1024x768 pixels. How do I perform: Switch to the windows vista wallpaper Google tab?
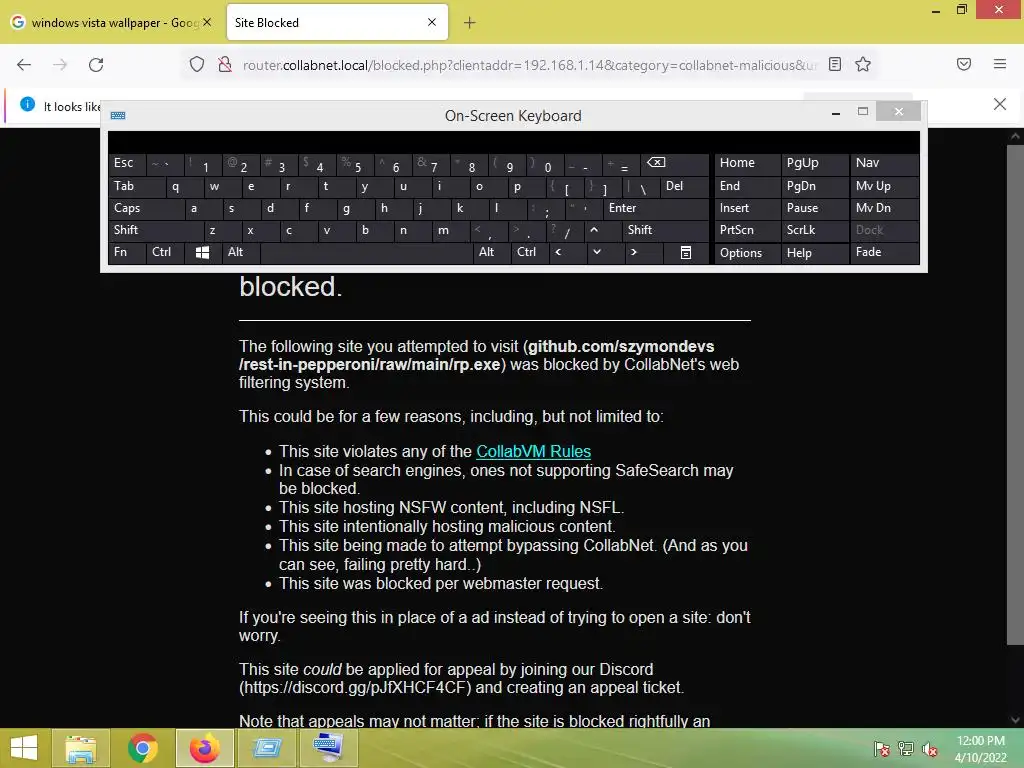[x=112, y=22]
